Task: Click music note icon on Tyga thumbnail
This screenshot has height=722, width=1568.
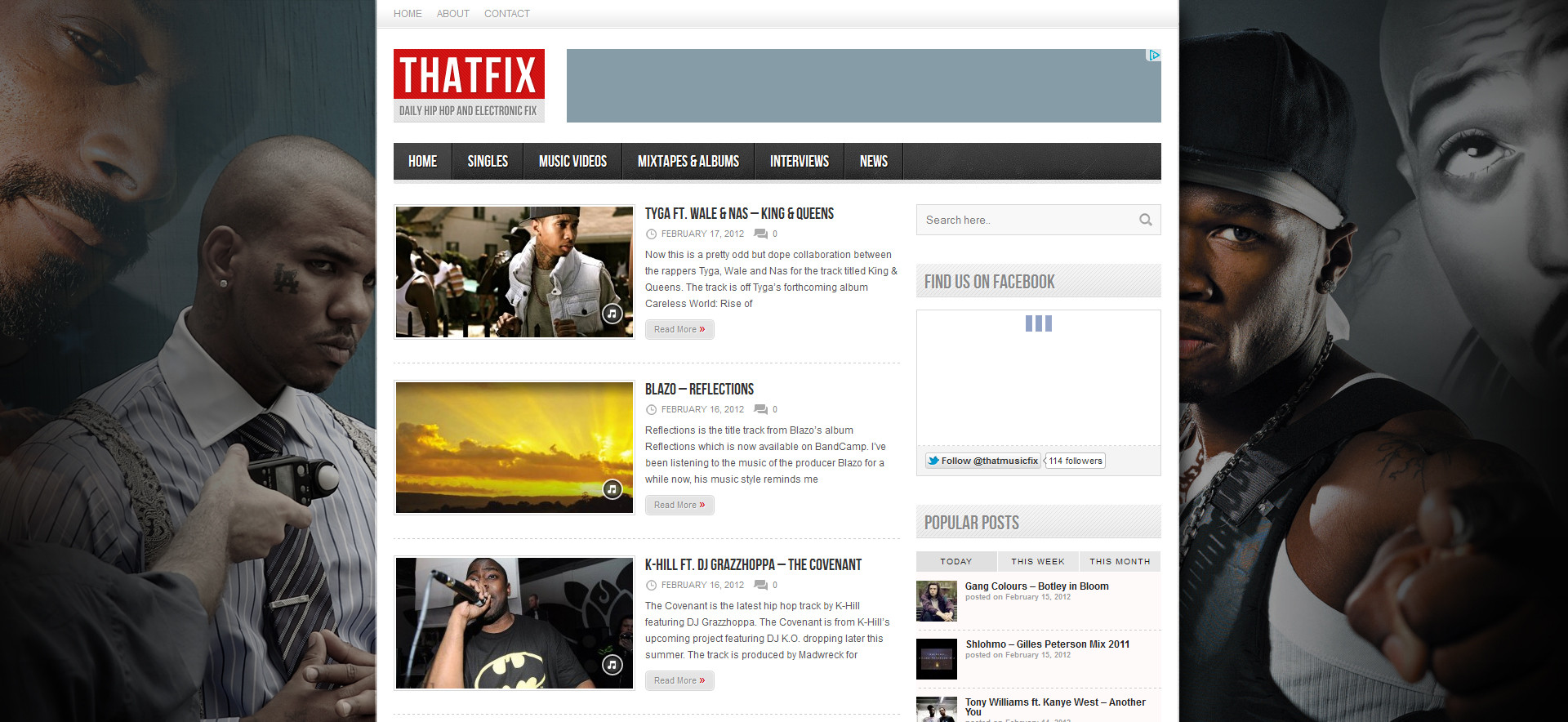Action: [612, 314]
